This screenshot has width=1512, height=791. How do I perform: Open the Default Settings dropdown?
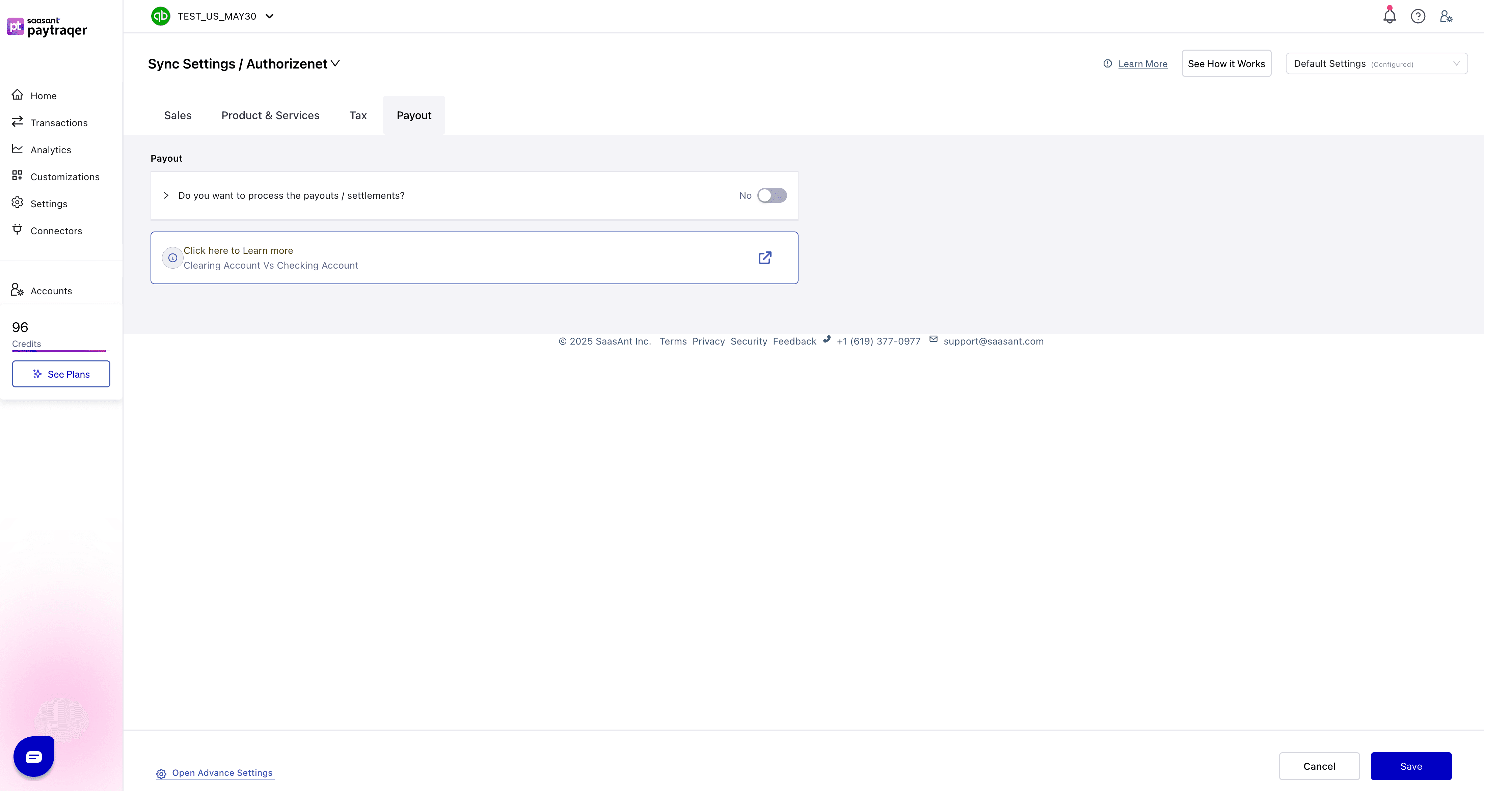1376,63
